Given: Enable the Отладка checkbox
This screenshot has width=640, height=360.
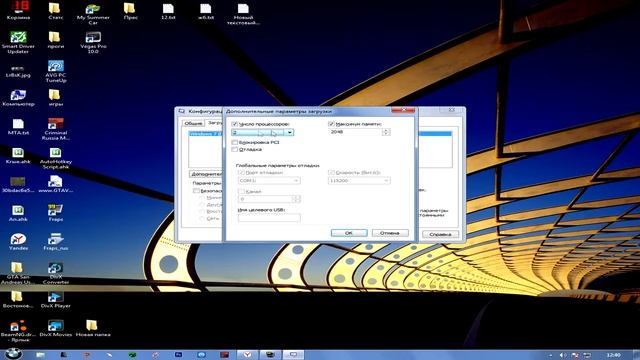Looking at the screenshot, I should tap(235, 150).
